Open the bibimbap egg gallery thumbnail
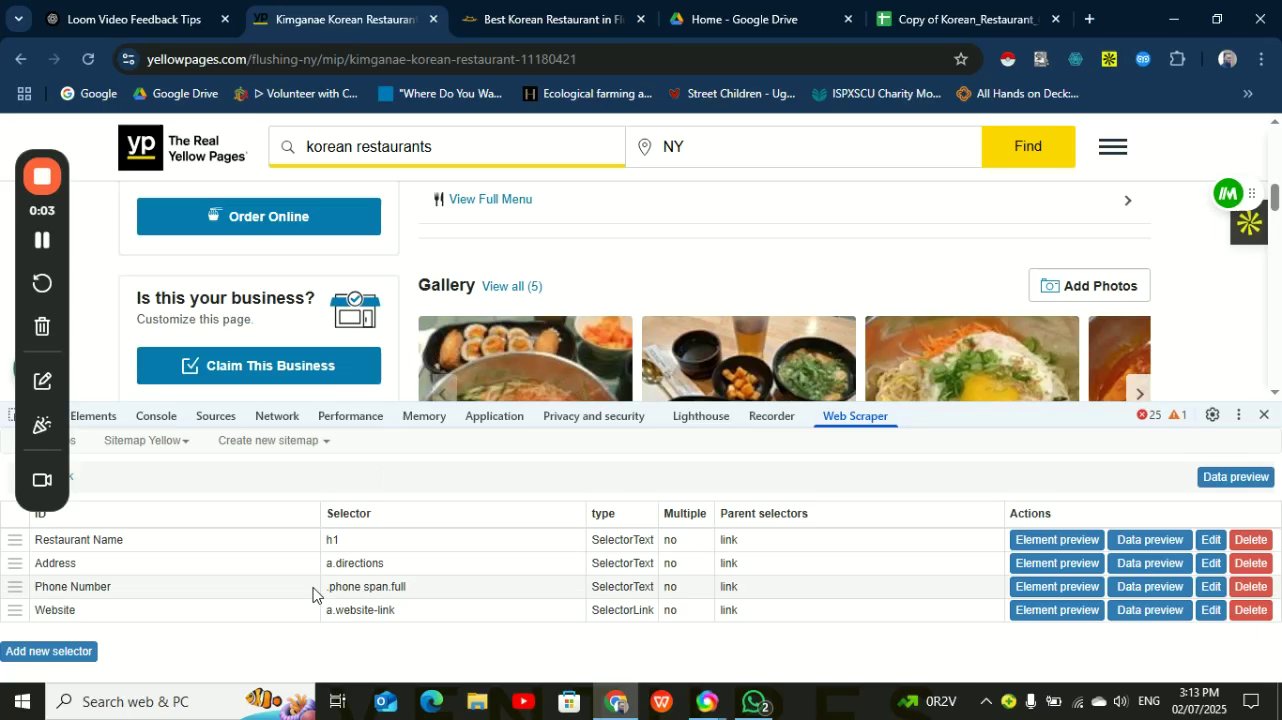Image resolution: width=1282 pixels, height=720 pixels. point(972,359)
